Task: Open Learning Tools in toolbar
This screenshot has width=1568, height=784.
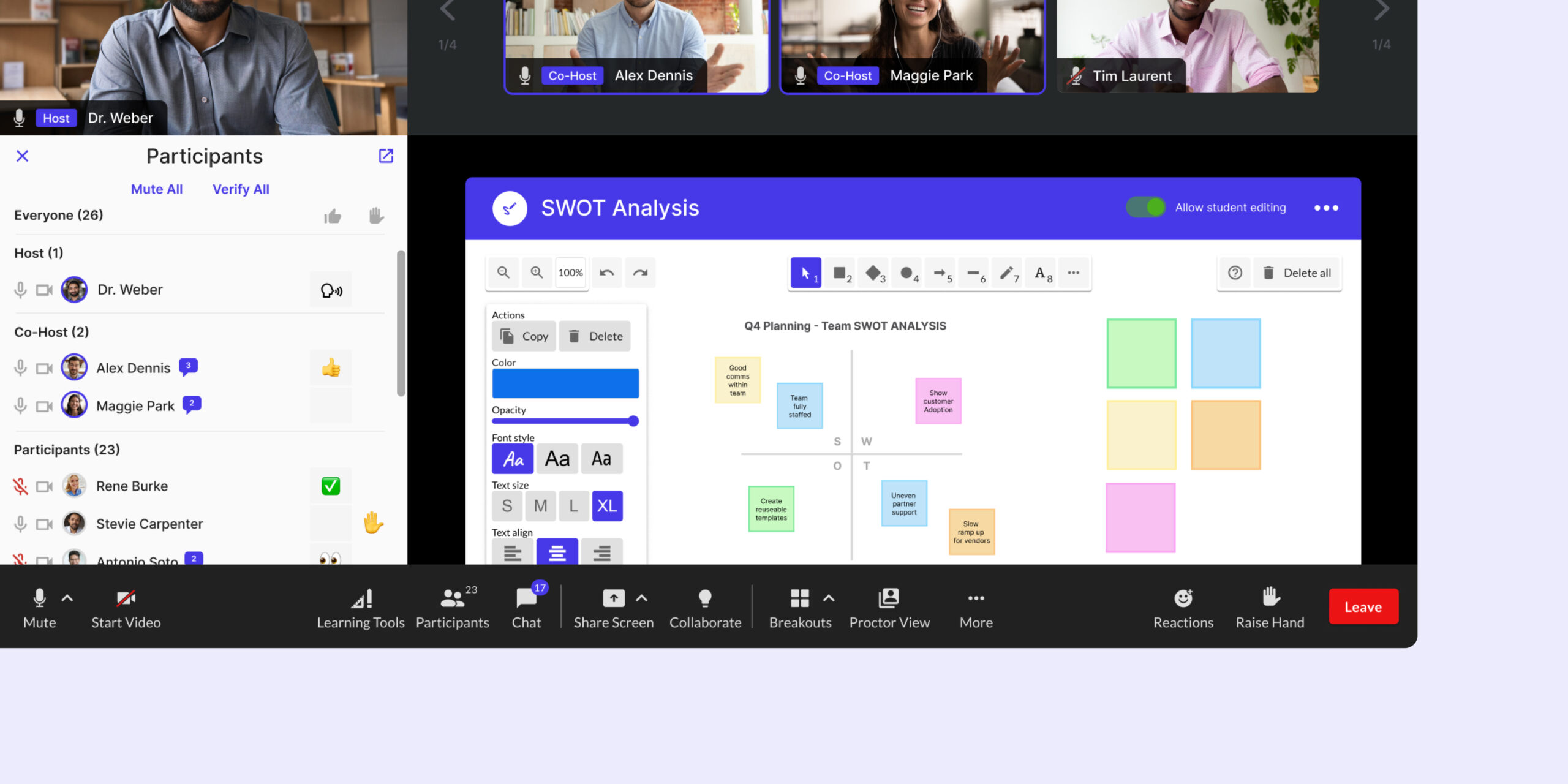Action: click(361, 608)
